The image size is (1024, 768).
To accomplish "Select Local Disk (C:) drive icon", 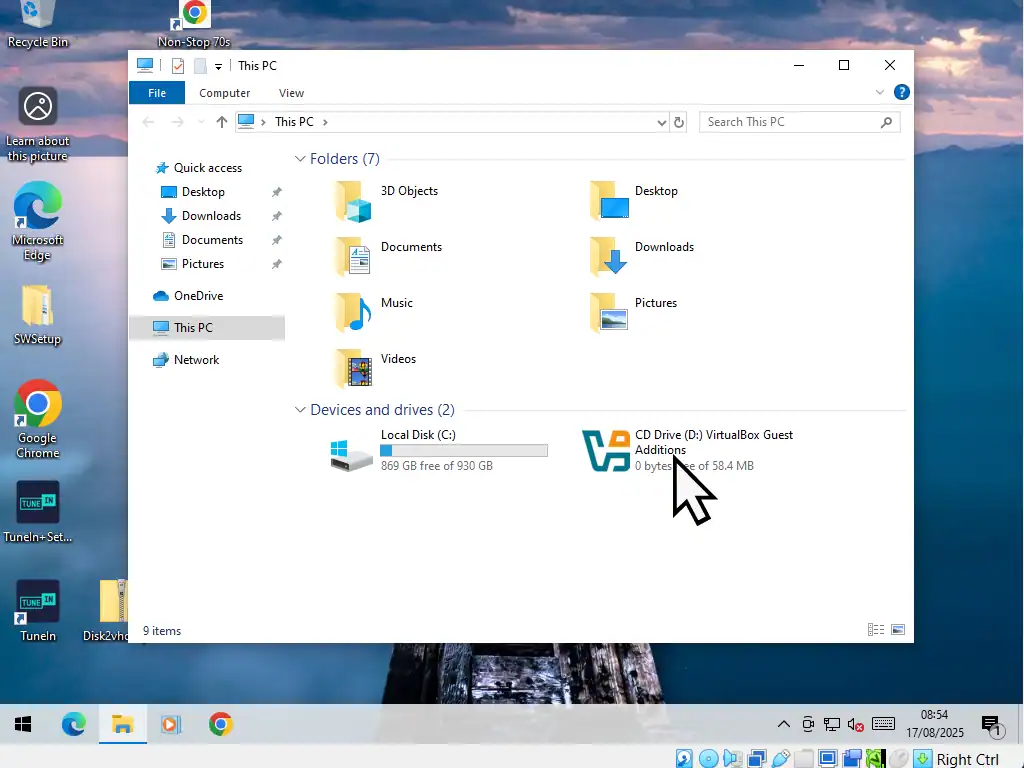I will click(352, 453).
